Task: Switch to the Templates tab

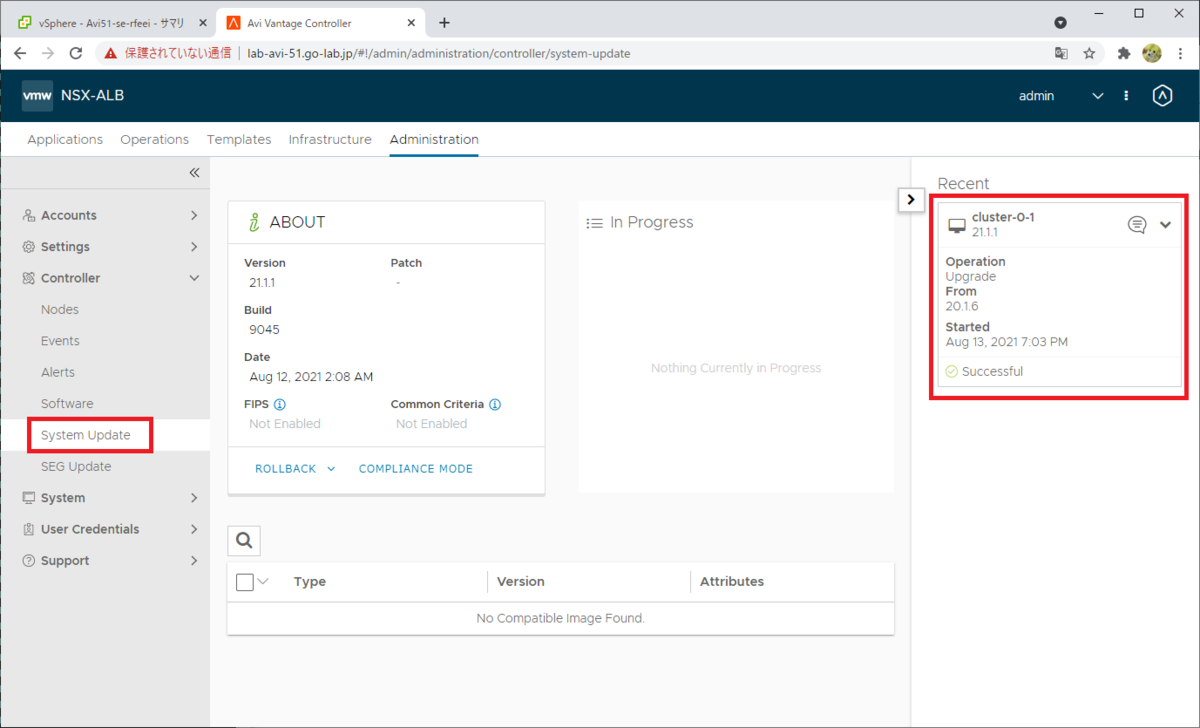Action: 239,140
